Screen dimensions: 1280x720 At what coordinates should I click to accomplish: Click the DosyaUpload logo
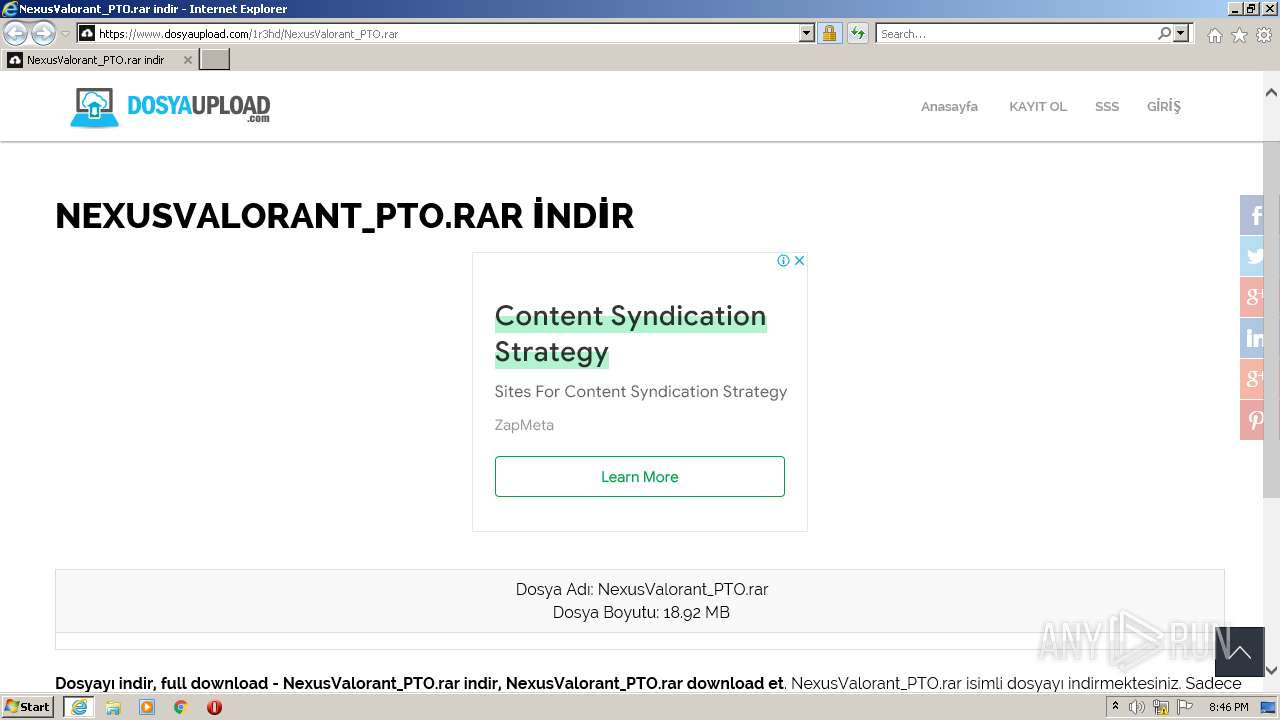(170, 107)
